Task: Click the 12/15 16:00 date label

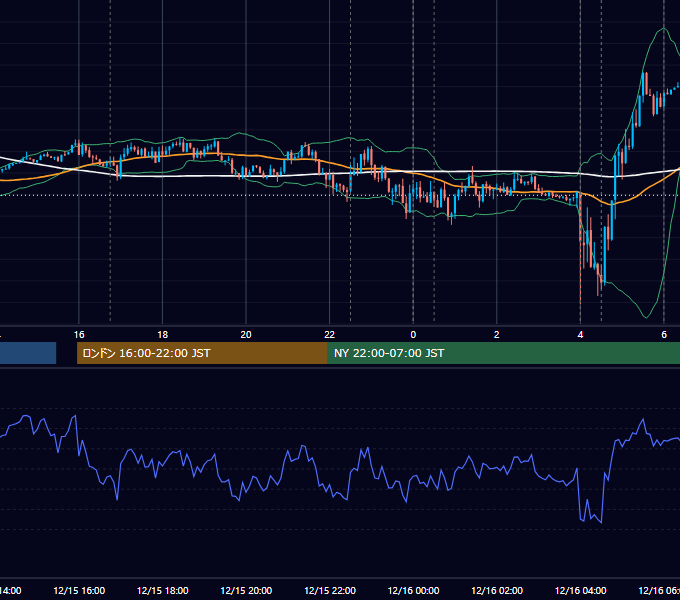Action: point(79,590)
